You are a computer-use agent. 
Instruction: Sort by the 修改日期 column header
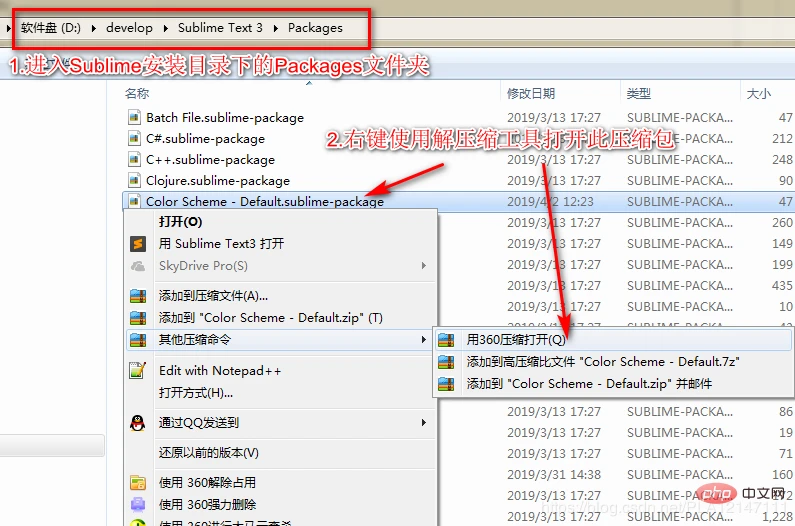click(x=531, y=94)
